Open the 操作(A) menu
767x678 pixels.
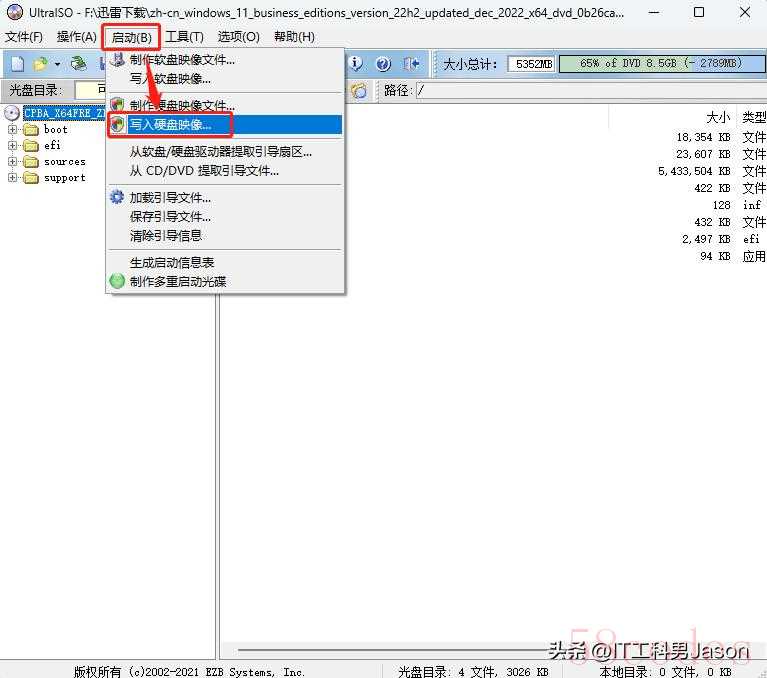77,37
